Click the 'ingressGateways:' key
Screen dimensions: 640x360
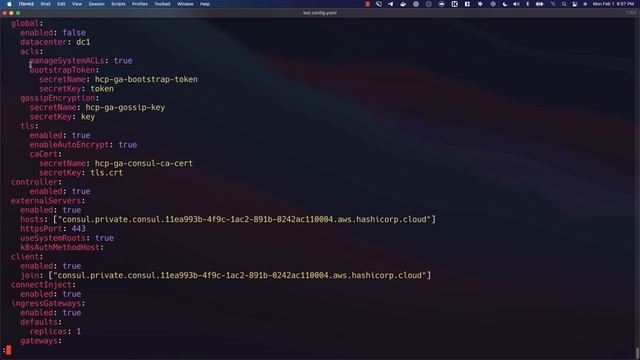(x=48, y=304)
